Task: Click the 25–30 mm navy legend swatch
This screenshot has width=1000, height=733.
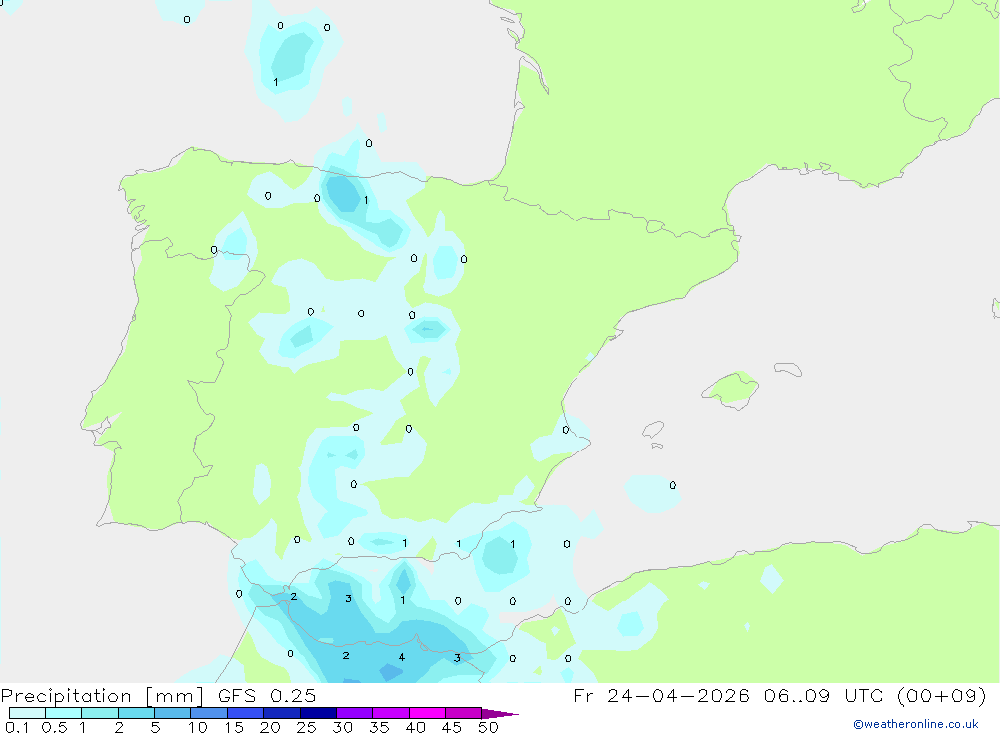Action: click(318, 713)
